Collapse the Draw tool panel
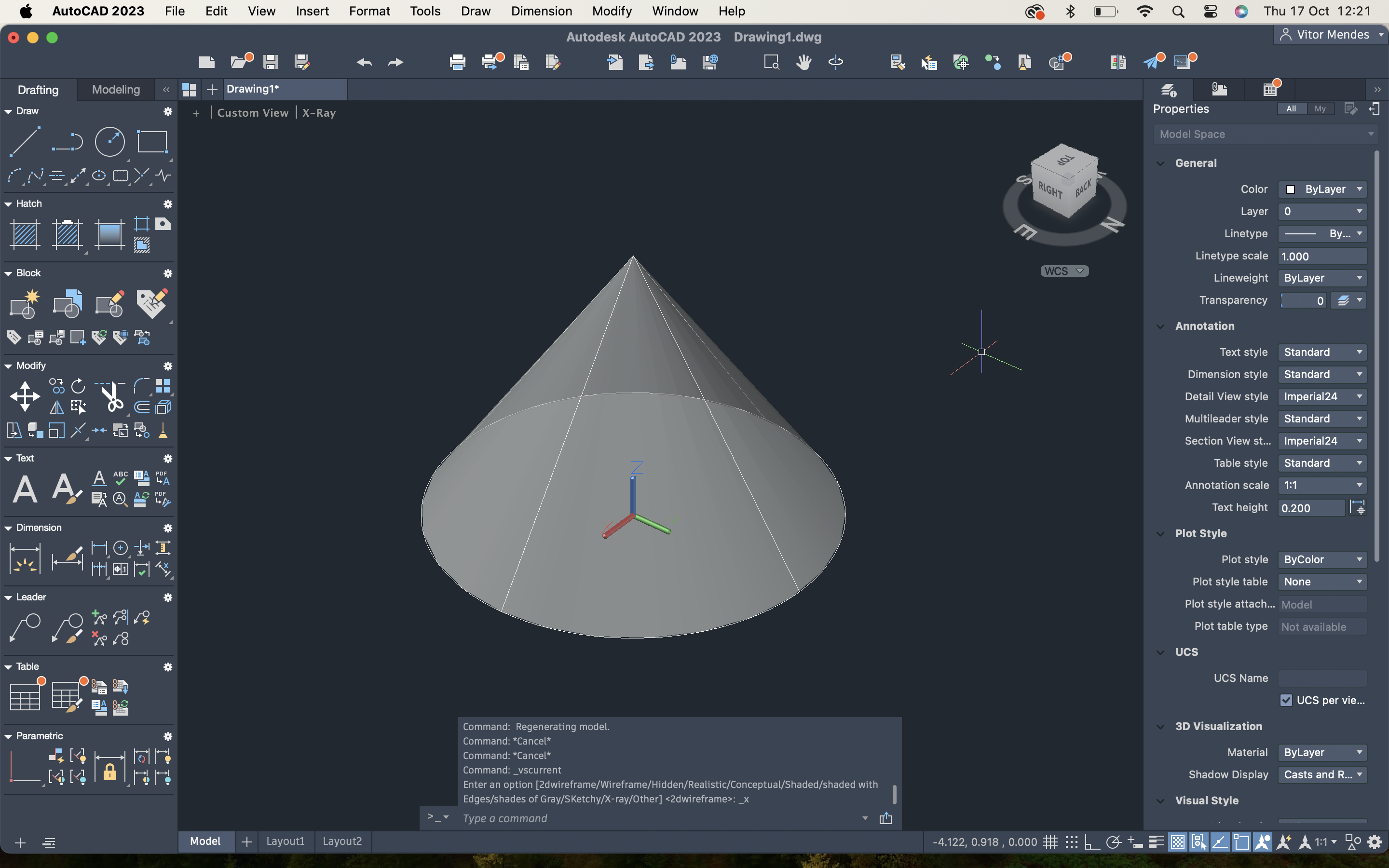The height and width of the screenshot is (868, 1389). pyautogui.click(x=8, y=111)
